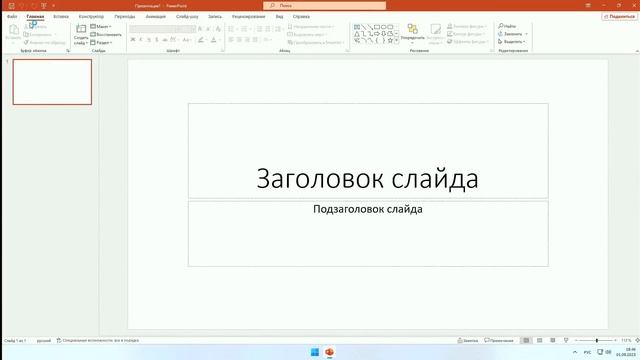The height and width of the screenshot is (360, 640).
Task: Click the bullets list icon
Action: pyautogui.click(x=231, y=29)
